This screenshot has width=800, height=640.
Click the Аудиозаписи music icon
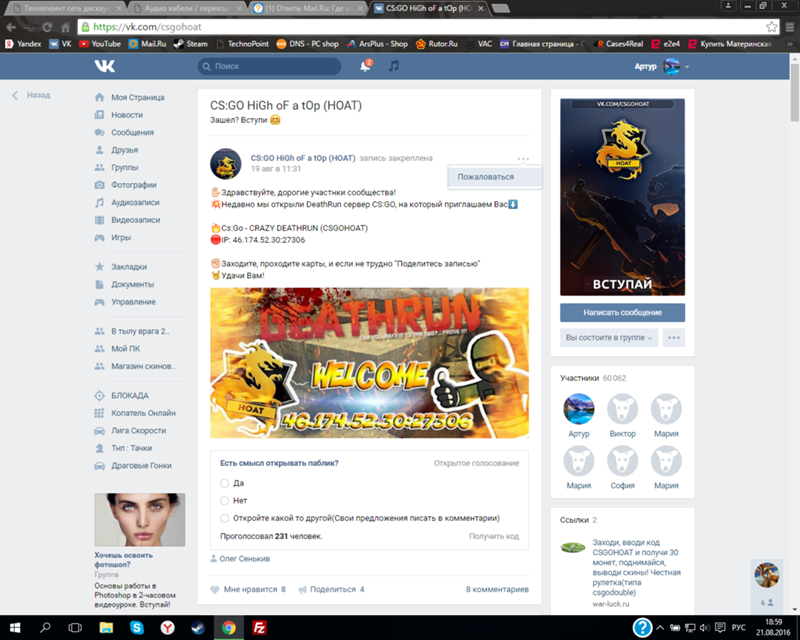(99, 202)
